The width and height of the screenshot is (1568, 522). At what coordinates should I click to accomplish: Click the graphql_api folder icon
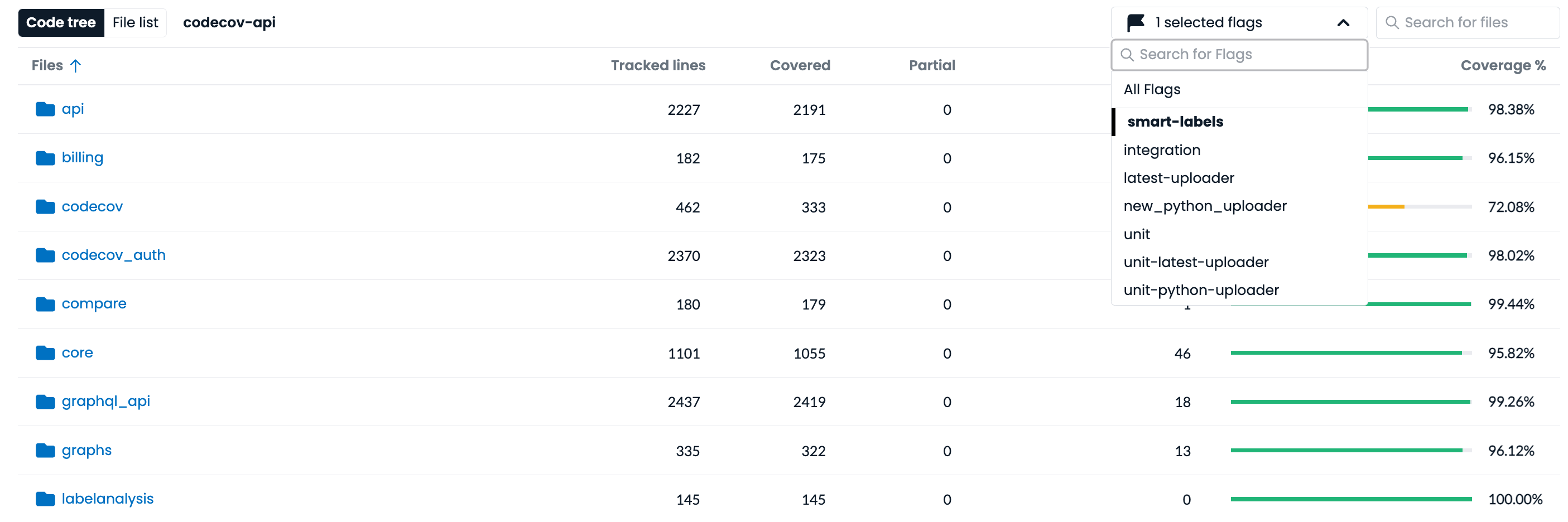(x=45, y=402)
